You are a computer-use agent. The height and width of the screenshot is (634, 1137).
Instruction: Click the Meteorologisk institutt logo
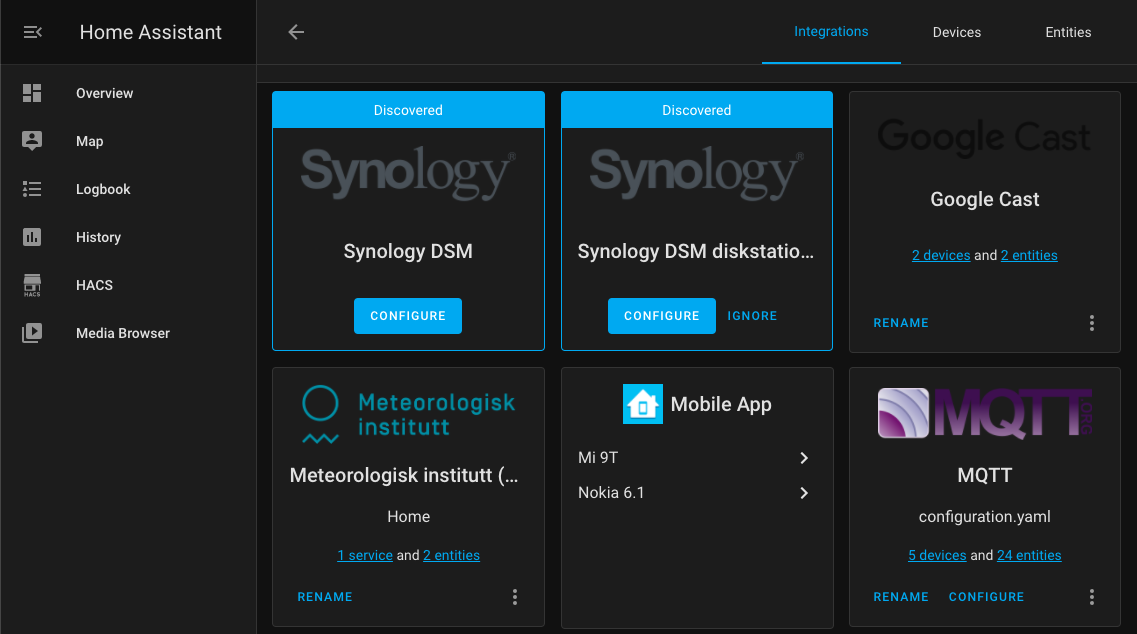(x=408, y=414)
